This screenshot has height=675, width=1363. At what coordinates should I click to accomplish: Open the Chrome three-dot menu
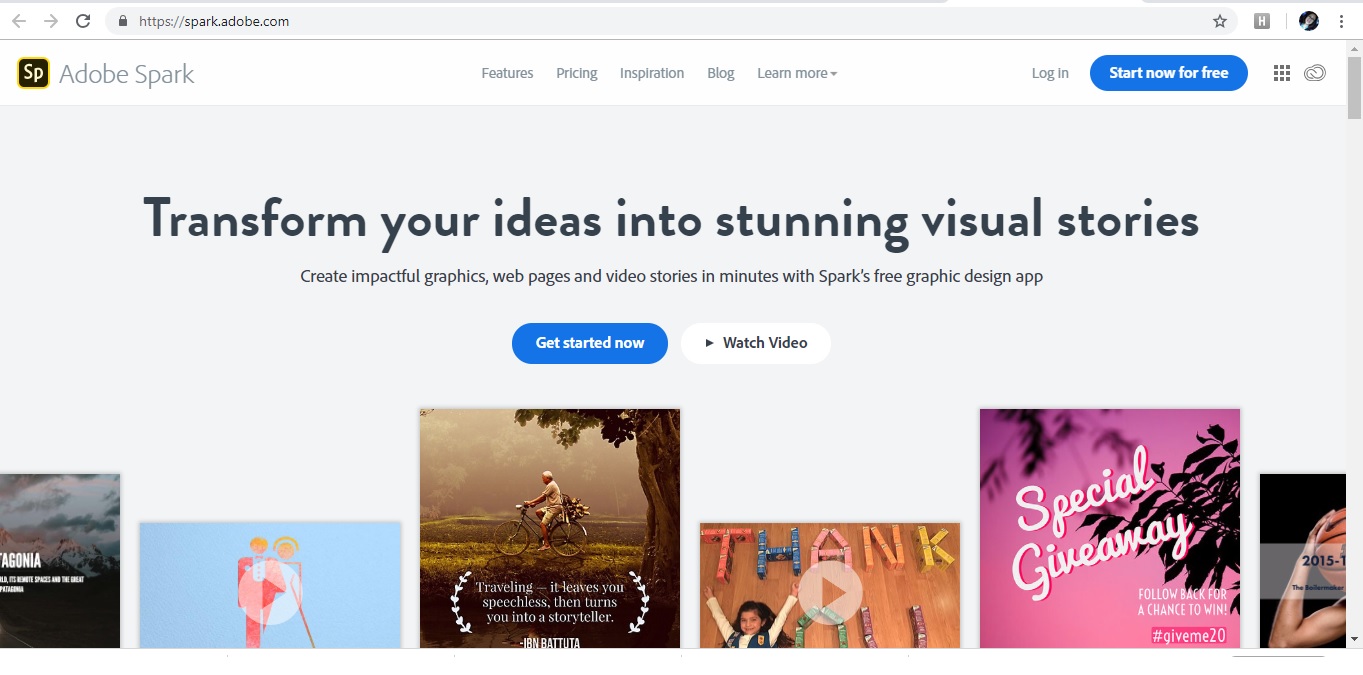pos(1341,21)
